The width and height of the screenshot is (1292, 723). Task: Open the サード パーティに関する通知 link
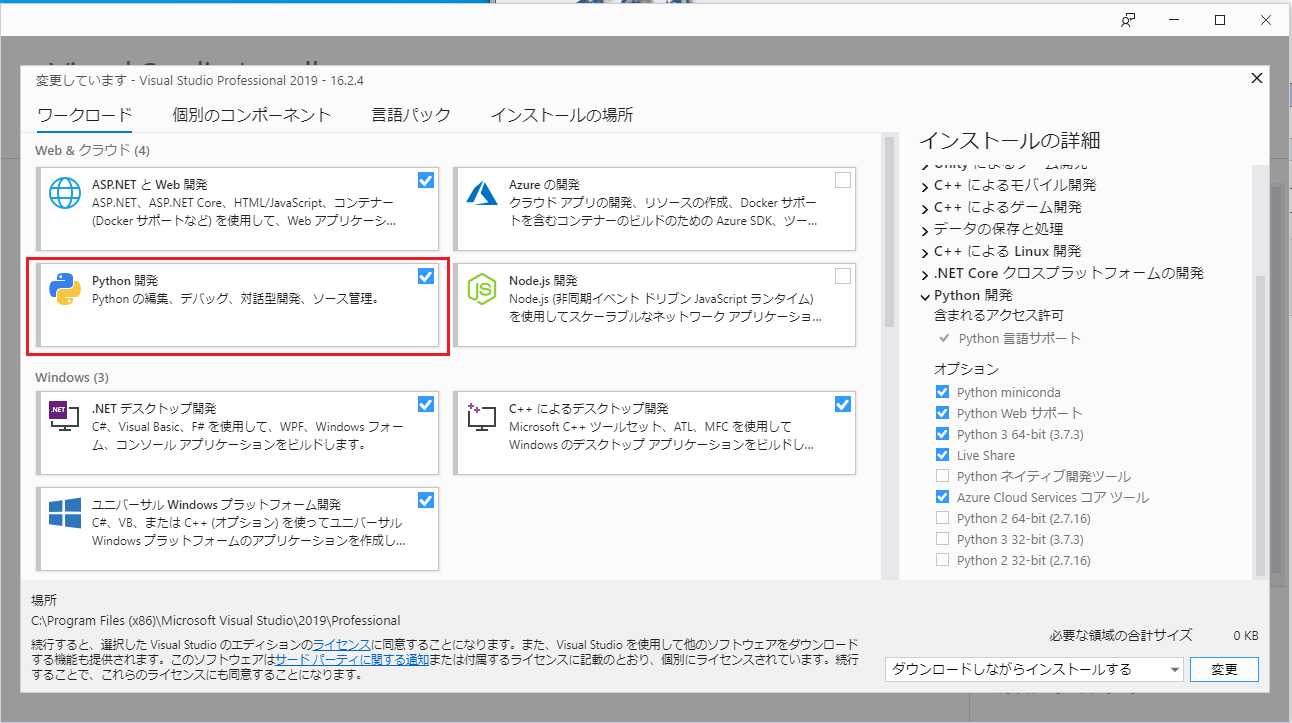(x=352, y=660)
